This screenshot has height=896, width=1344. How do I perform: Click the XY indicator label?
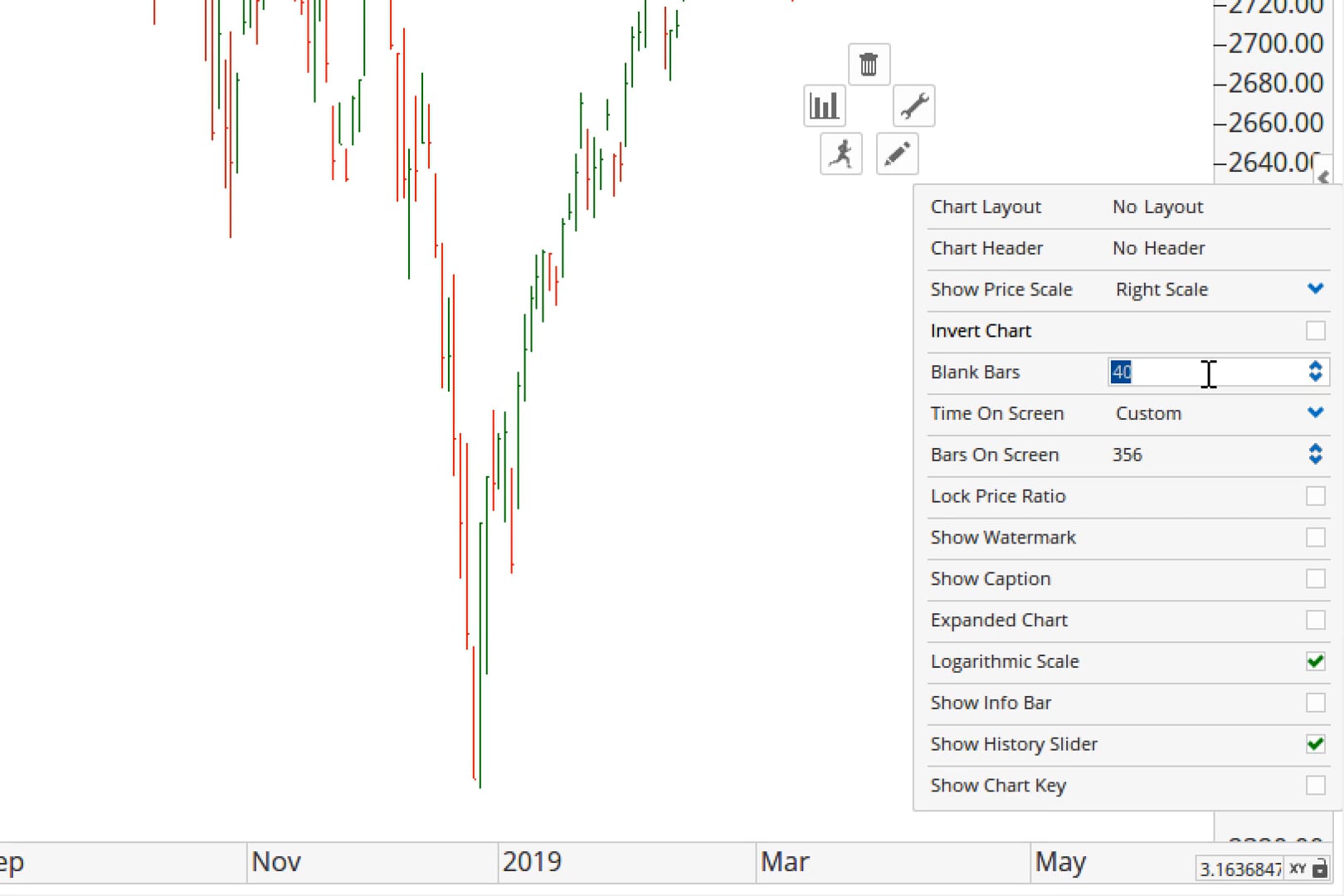pos(1298,869)
